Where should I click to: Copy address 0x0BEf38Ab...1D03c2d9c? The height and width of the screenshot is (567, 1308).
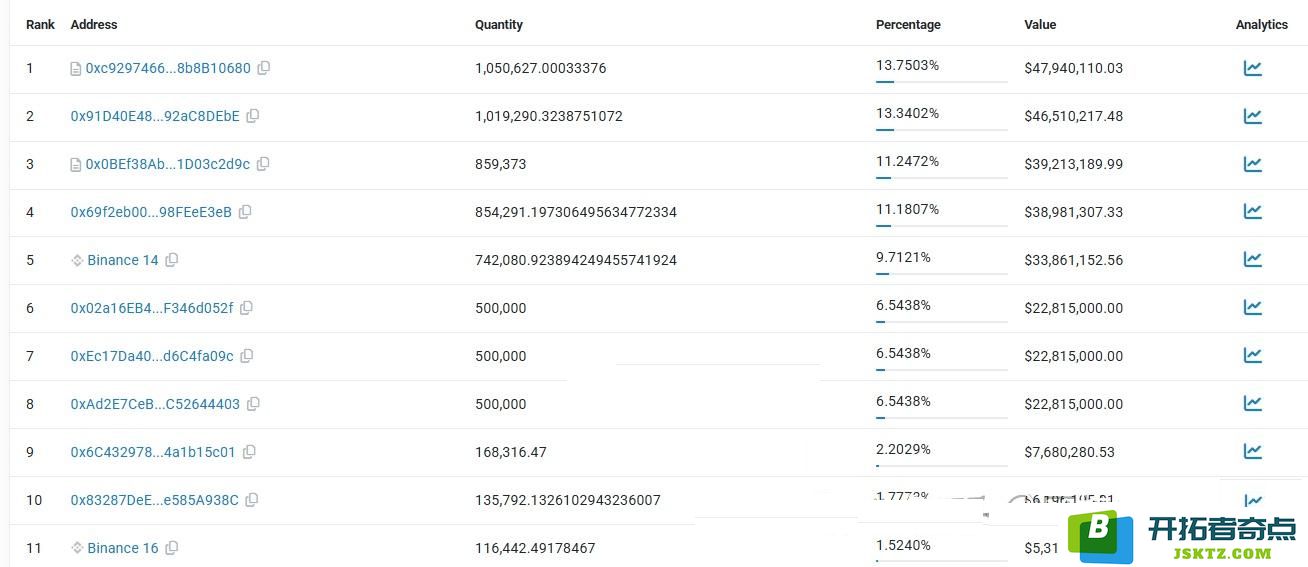tap(263, 164)
